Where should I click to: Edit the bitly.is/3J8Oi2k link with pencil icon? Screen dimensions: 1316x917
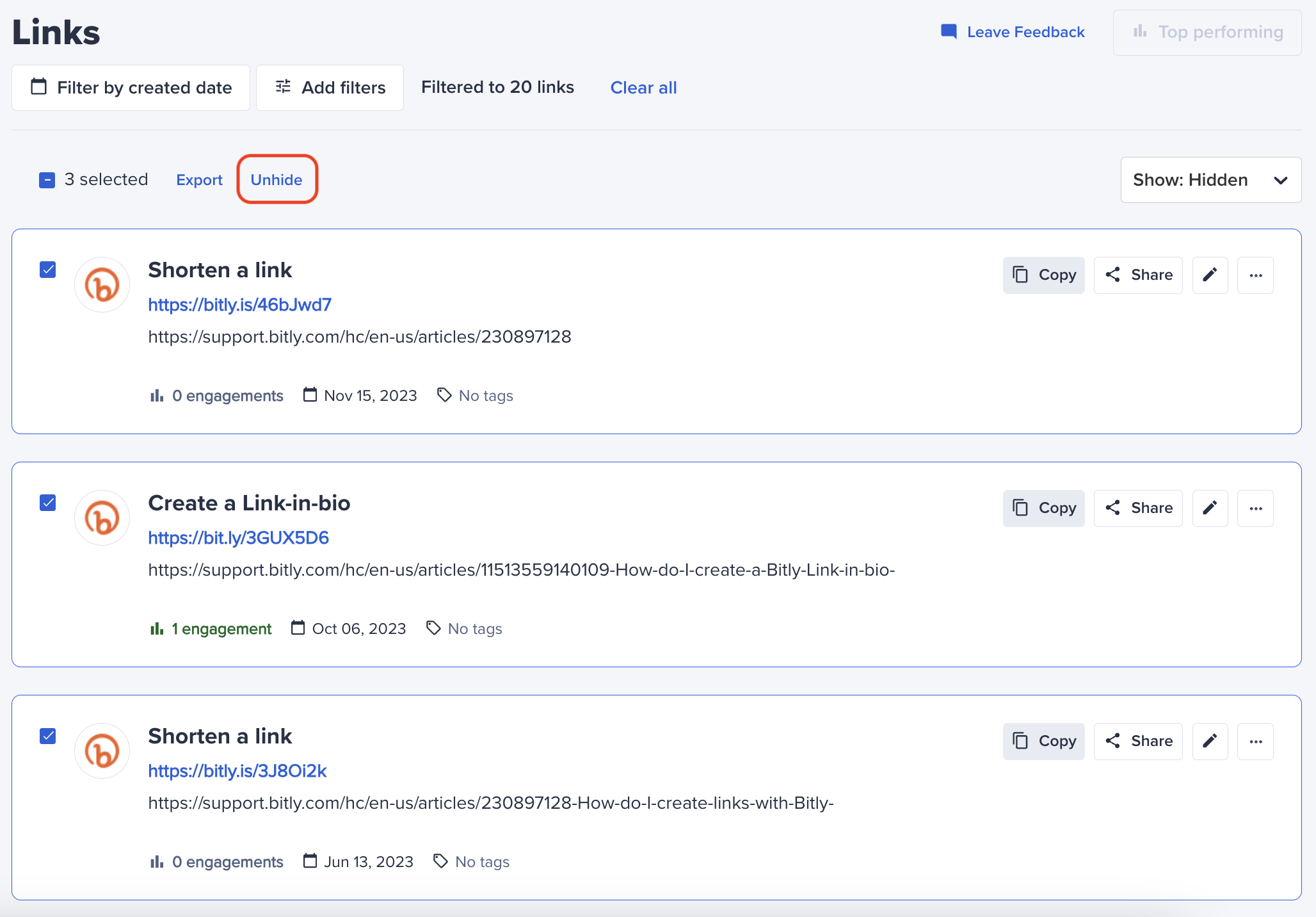coord(1210,742)
